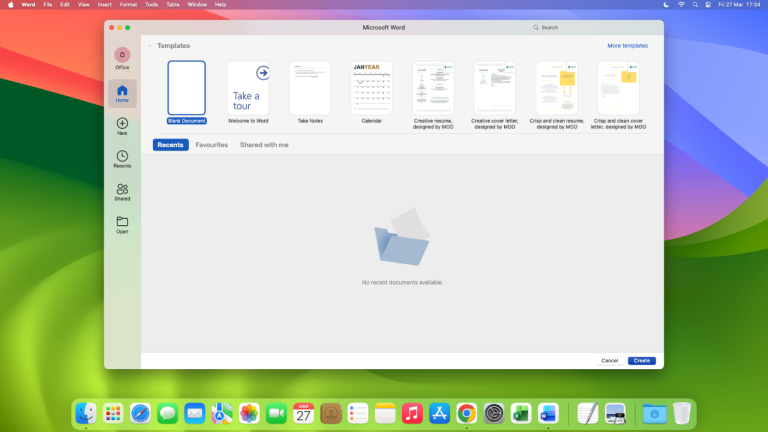Click the Open folder sidebar icon
The width and height of the screenshot is (768, 432).
[x=122, y=223]
